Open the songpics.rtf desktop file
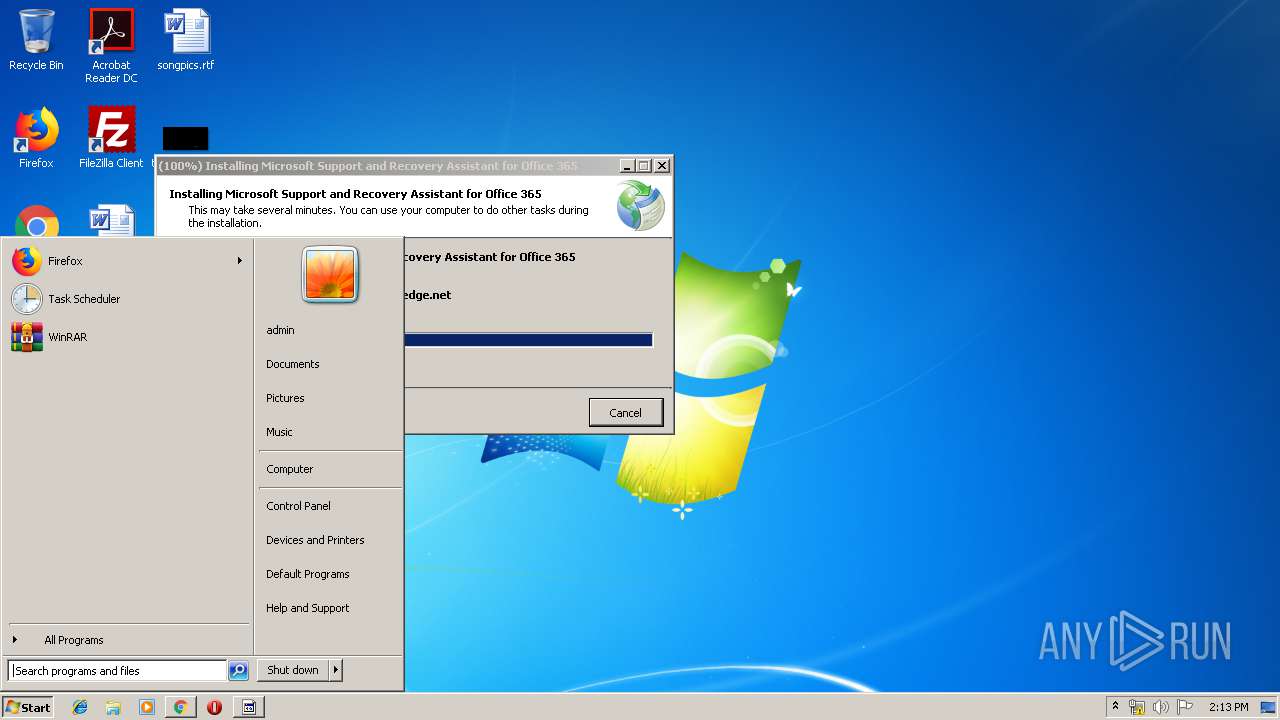Screen dimensions: 1280x720 point(186,40)
